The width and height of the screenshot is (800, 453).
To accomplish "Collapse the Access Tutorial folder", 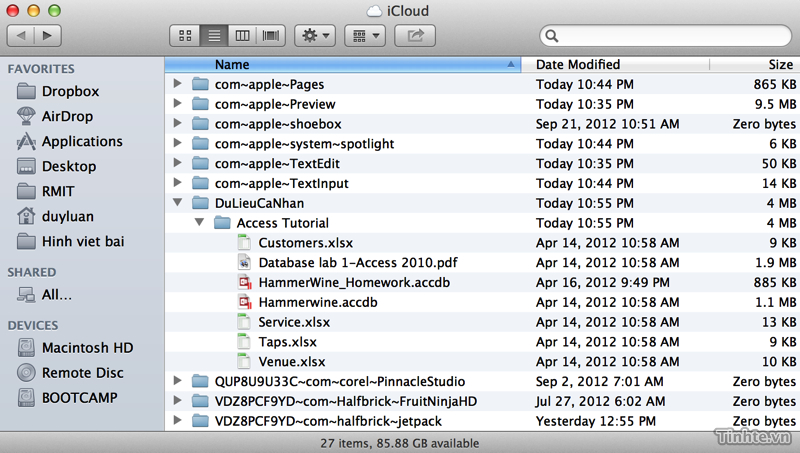I will (199, 222).
